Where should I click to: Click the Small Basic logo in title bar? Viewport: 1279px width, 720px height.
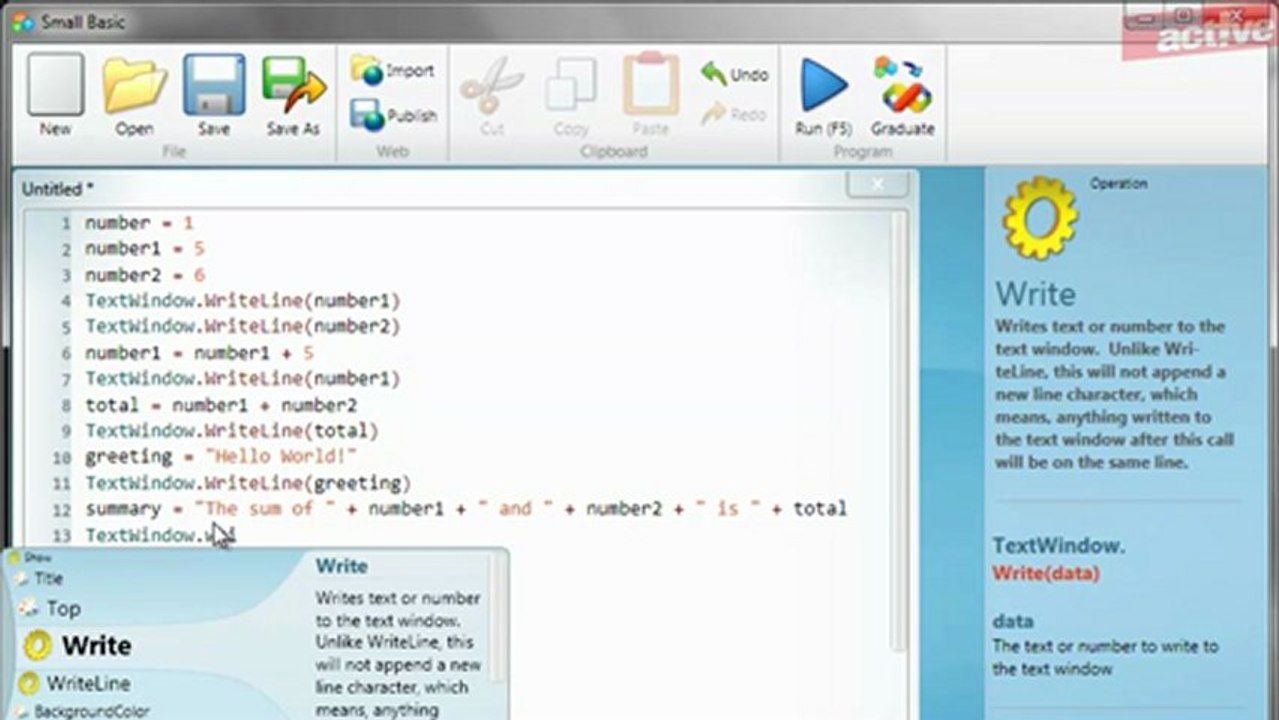pyautogui.click(x=22, y=22)
